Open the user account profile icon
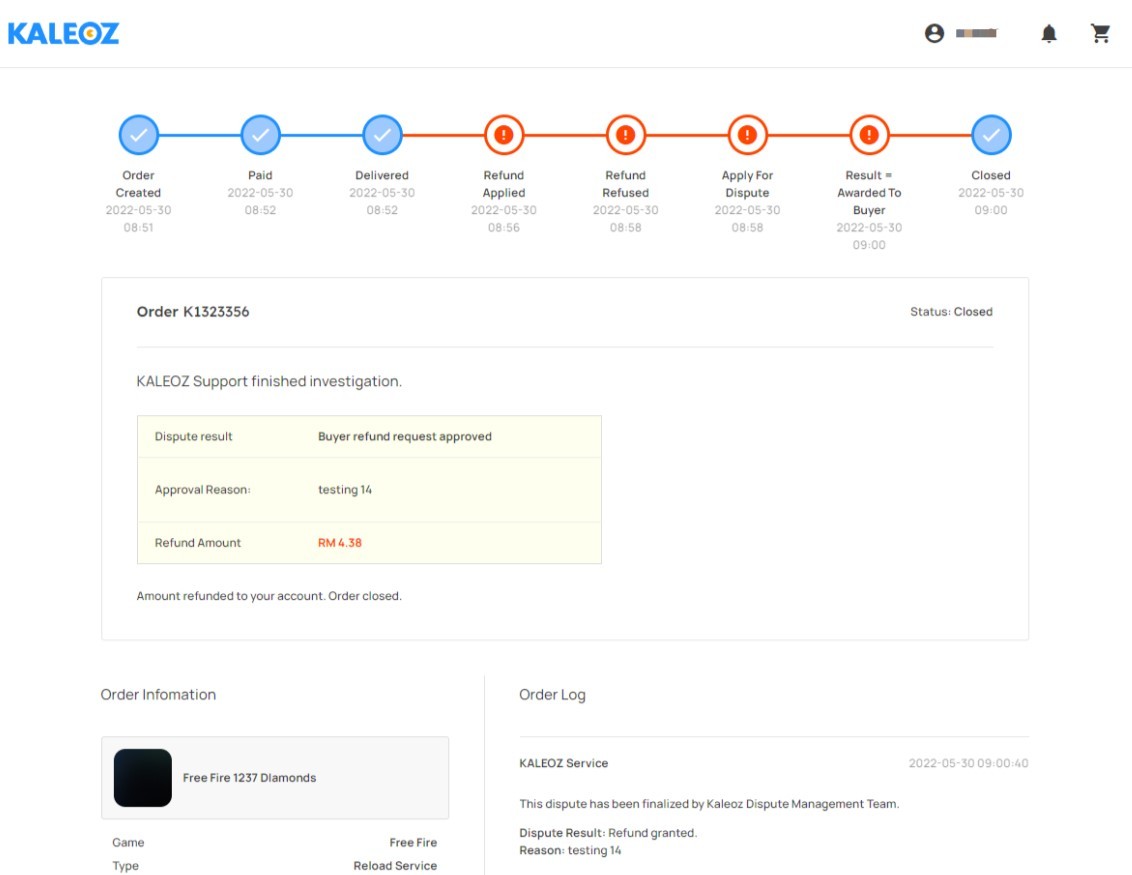The height and width of the screenshot is (875, 1132). (934, 33)
